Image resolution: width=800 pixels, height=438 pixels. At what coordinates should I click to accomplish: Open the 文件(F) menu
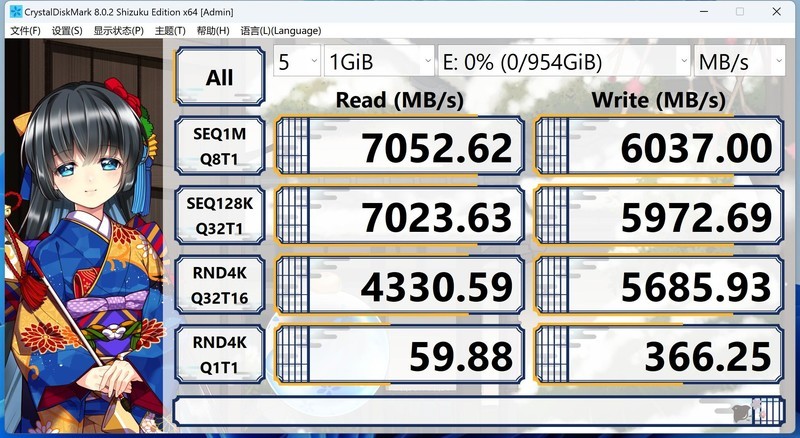[x=25, y=31]
